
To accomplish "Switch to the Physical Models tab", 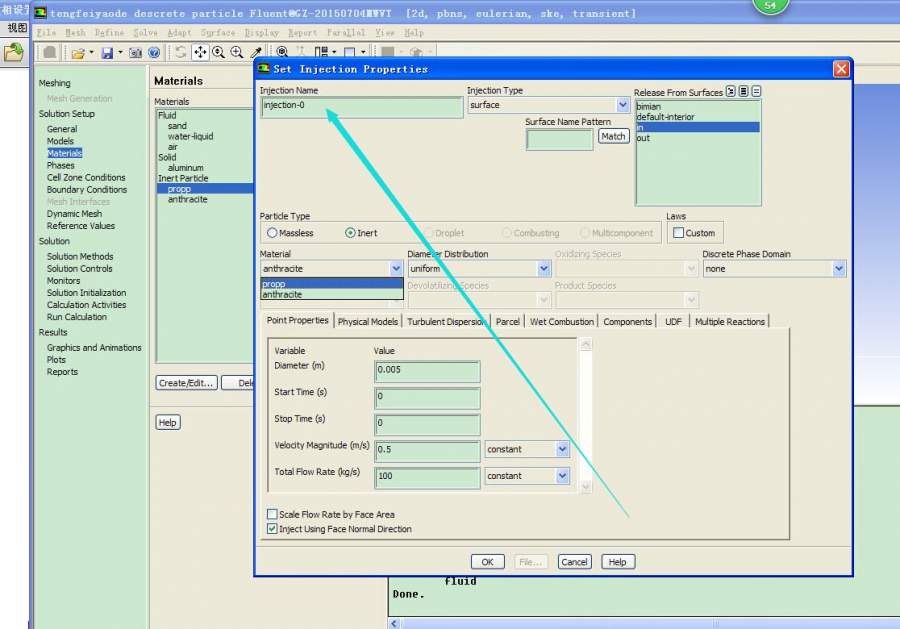I will pyautogui.click(x=367, y=322).
